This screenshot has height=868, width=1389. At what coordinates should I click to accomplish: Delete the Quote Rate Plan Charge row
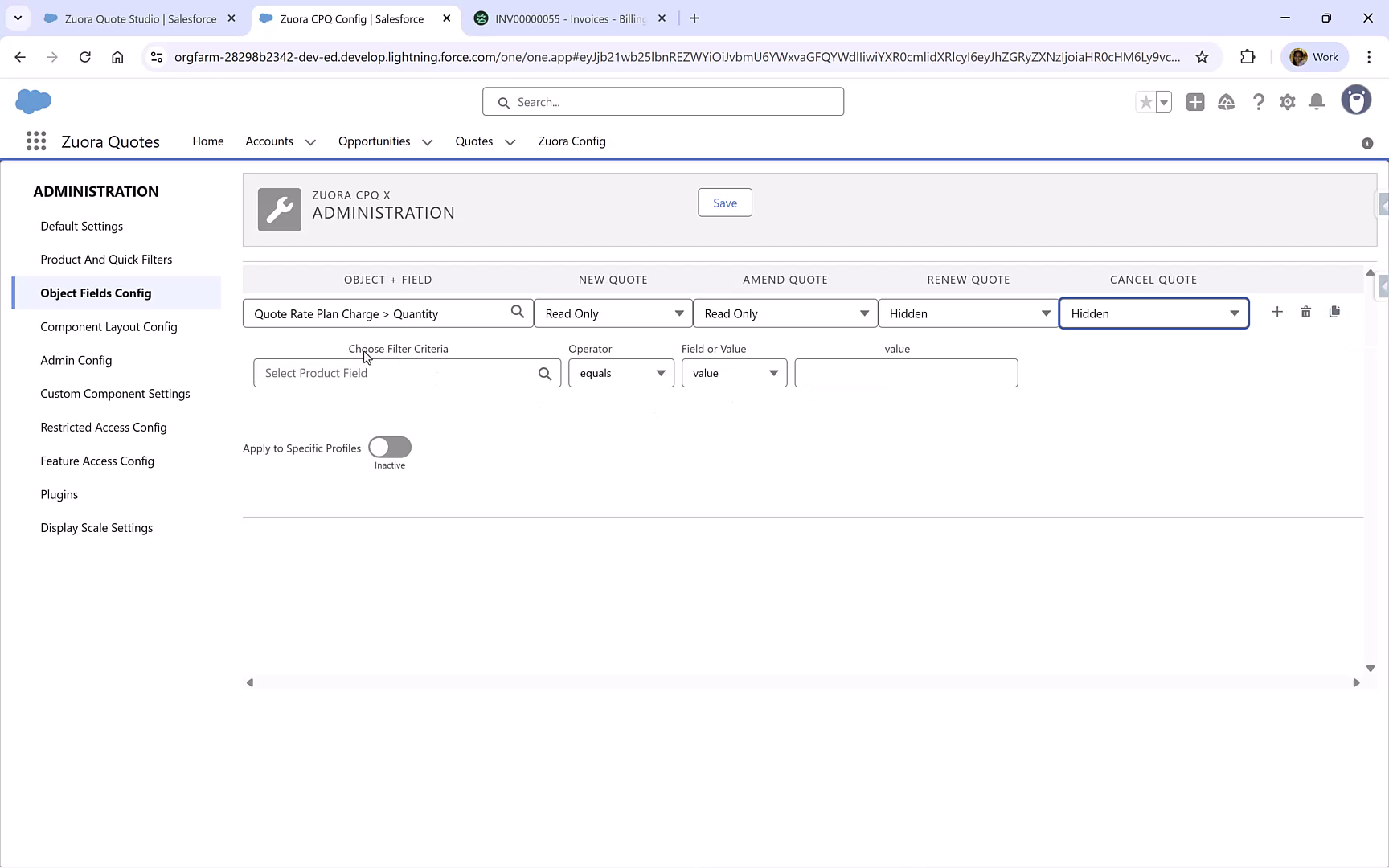tap(1305, 312)
